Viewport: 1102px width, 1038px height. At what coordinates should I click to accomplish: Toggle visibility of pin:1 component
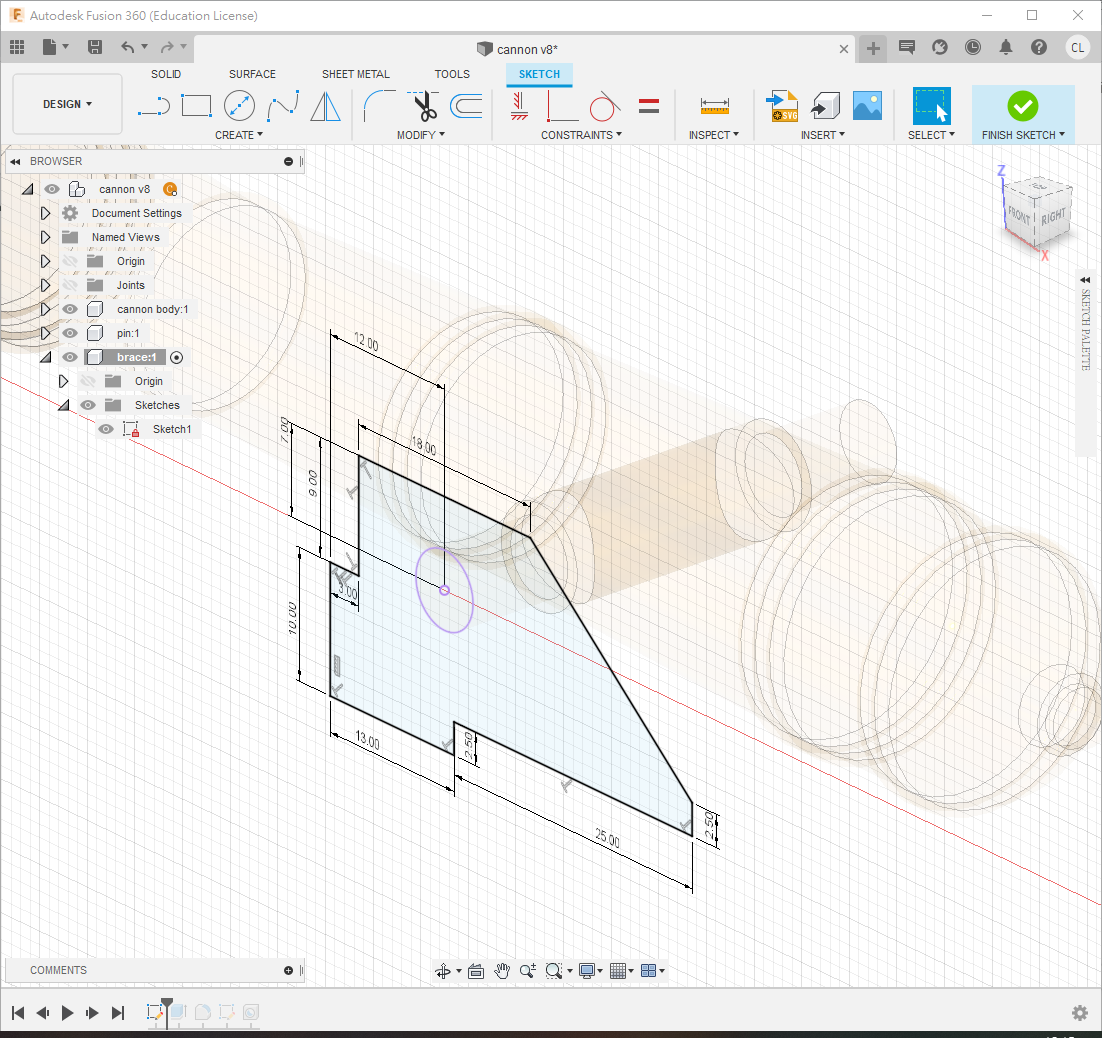(70, 333)
